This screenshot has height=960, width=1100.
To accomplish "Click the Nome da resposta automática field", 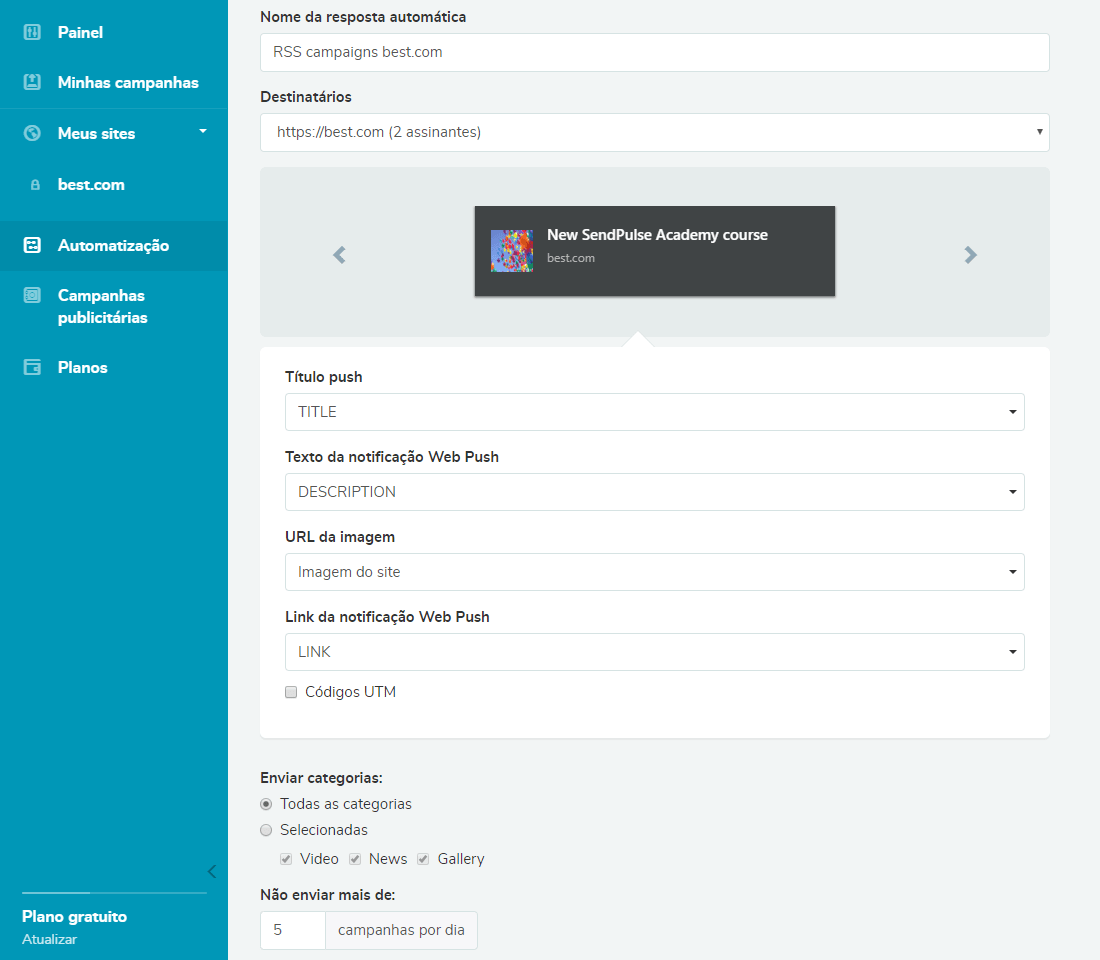I will tap(655, 53).
